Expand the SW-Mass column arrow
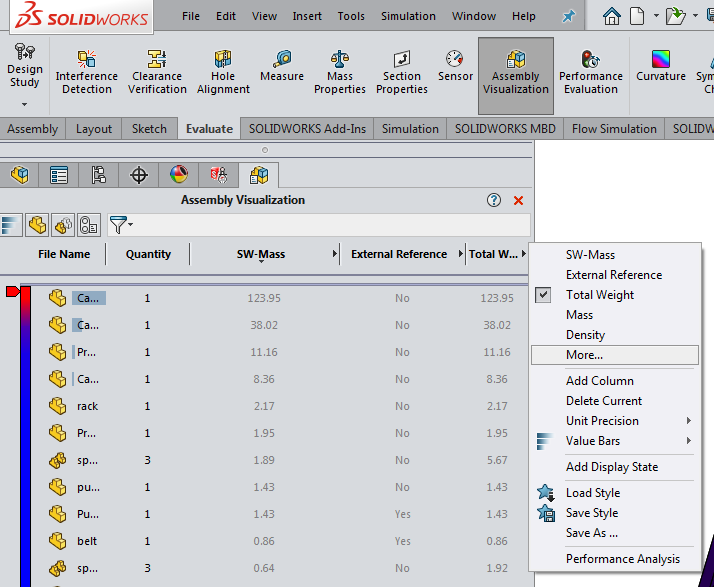 [335, 254]
